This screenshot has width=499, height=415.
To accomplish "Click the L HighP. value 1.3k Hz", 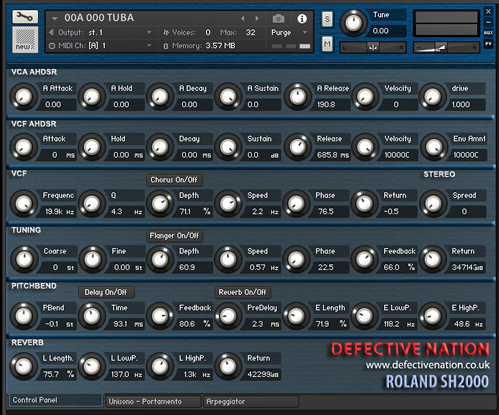I will [x=195, y=375].
